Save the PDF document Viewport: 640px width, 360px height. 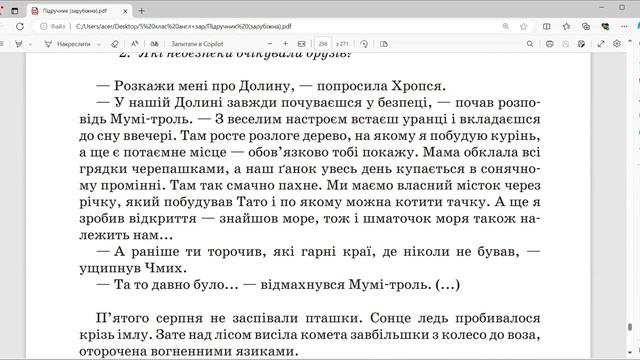coord(565,44)
